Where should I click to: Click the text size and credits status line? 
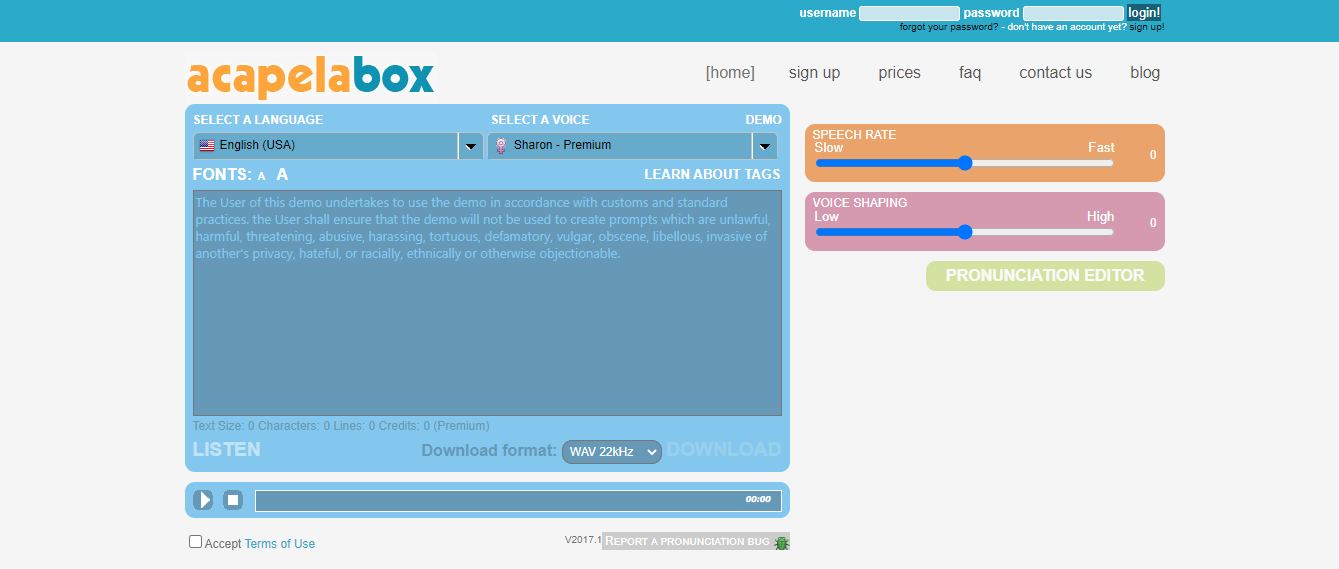click(x=341, y=426)
